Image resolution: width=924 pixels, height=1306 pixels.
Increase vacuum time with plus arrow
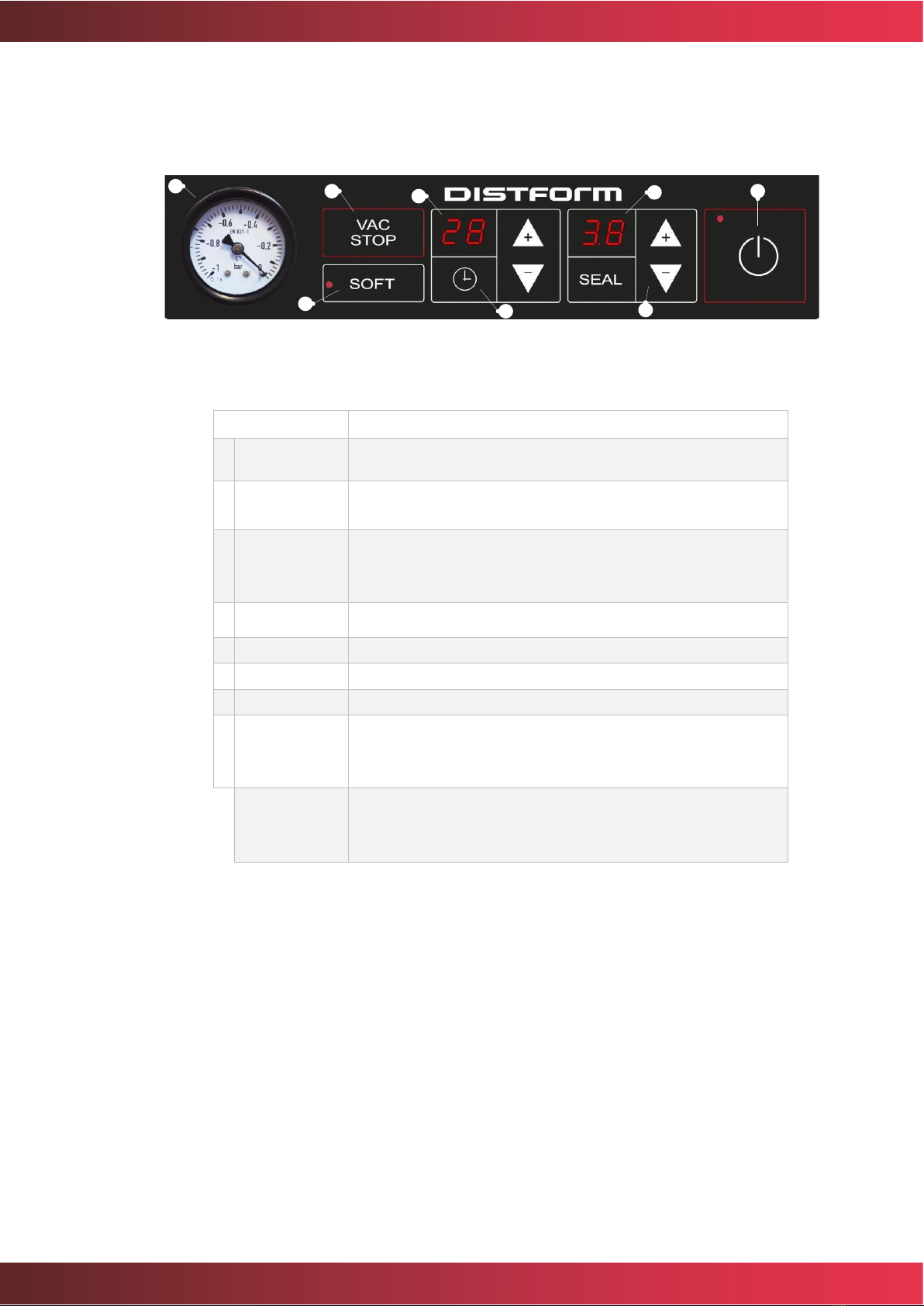(528, 233)
